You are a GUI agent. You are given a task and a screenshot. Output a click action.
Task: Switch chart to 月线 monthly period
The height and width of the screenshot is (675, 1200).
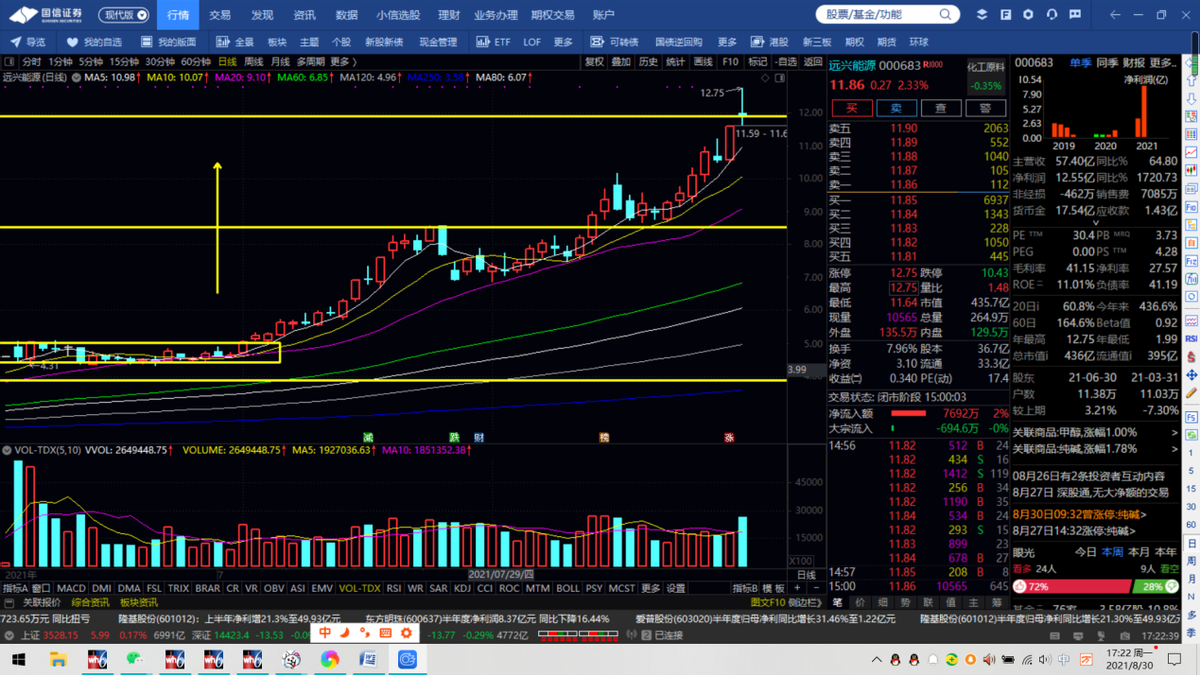click(x=281, y=62)
